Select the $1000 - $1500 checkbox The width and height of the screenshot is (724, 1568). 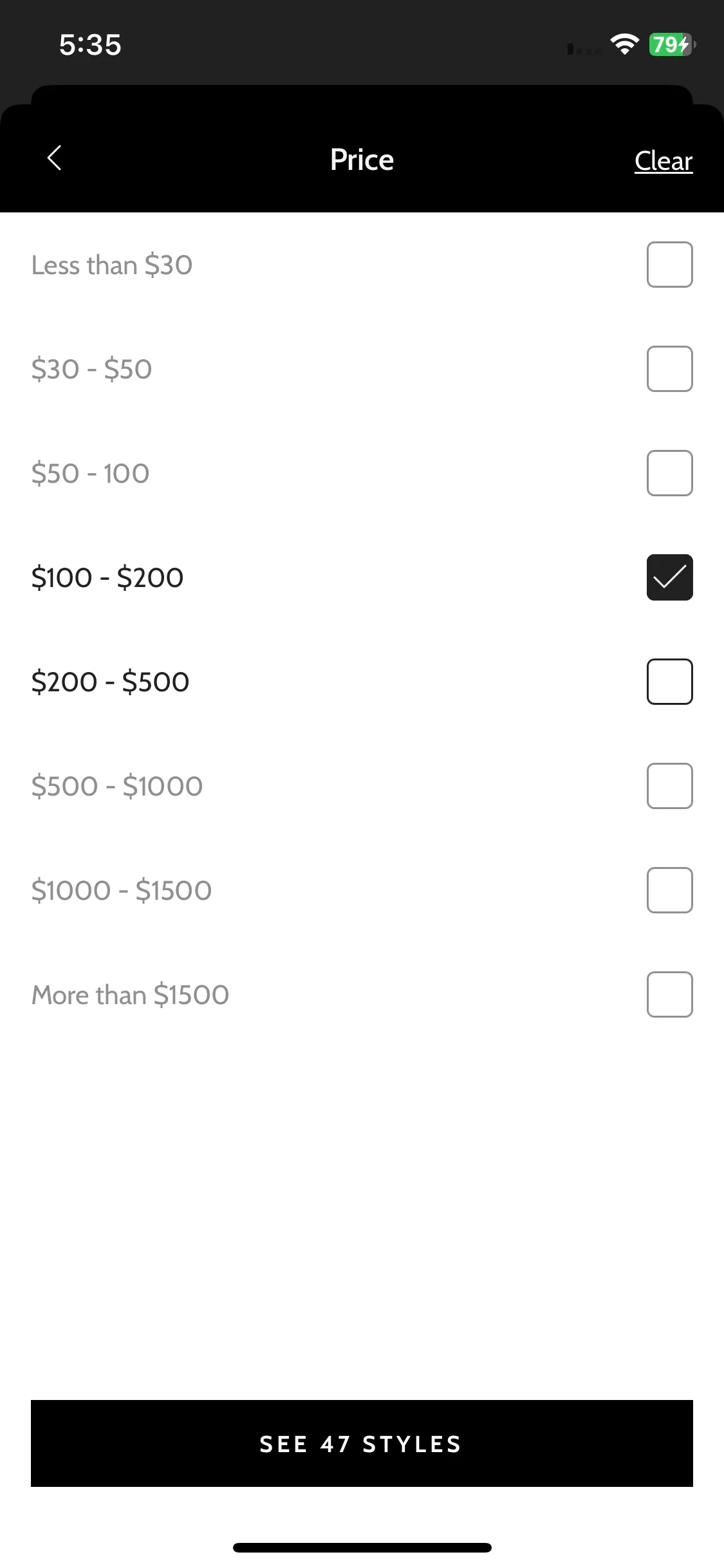[669, 890]
